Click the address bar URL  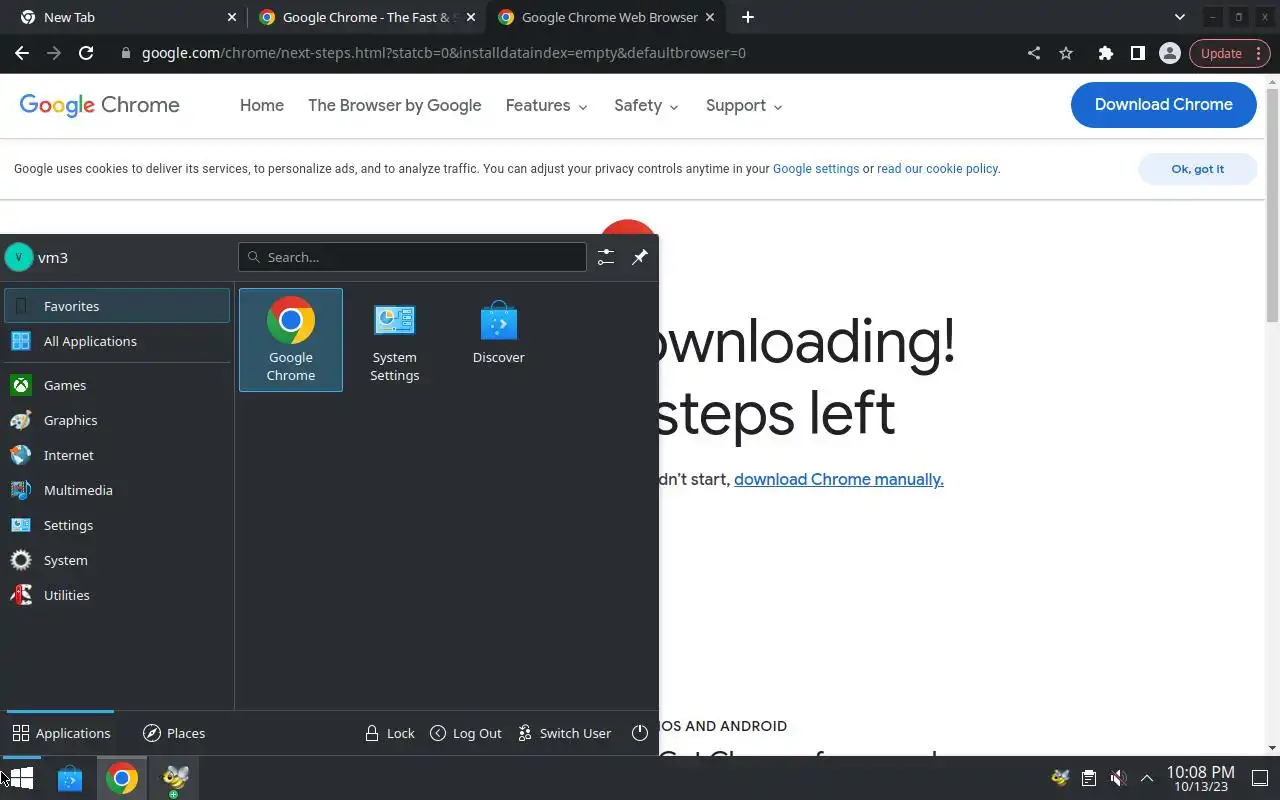443,53
